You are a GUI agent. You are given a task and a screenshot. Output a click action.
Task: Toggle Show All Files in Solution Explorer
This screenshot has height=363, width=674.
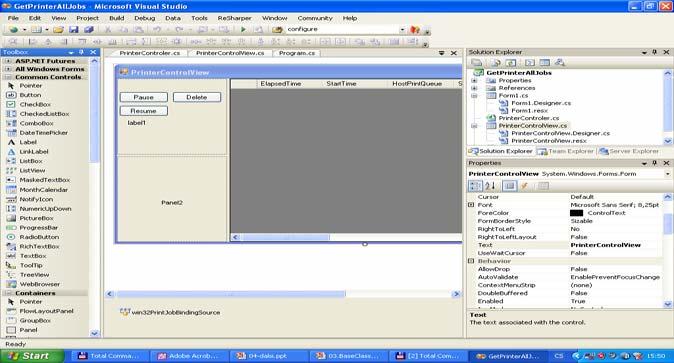click(496, 63)
